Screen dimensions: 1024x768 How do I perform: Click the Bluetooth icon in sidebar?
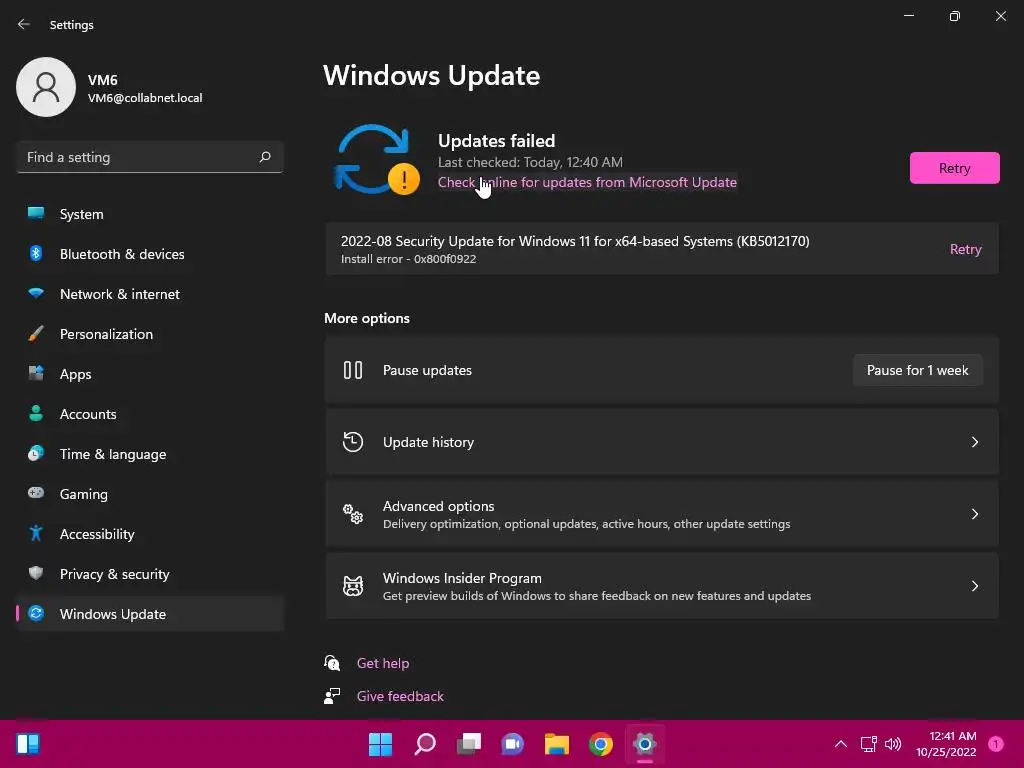36,253
